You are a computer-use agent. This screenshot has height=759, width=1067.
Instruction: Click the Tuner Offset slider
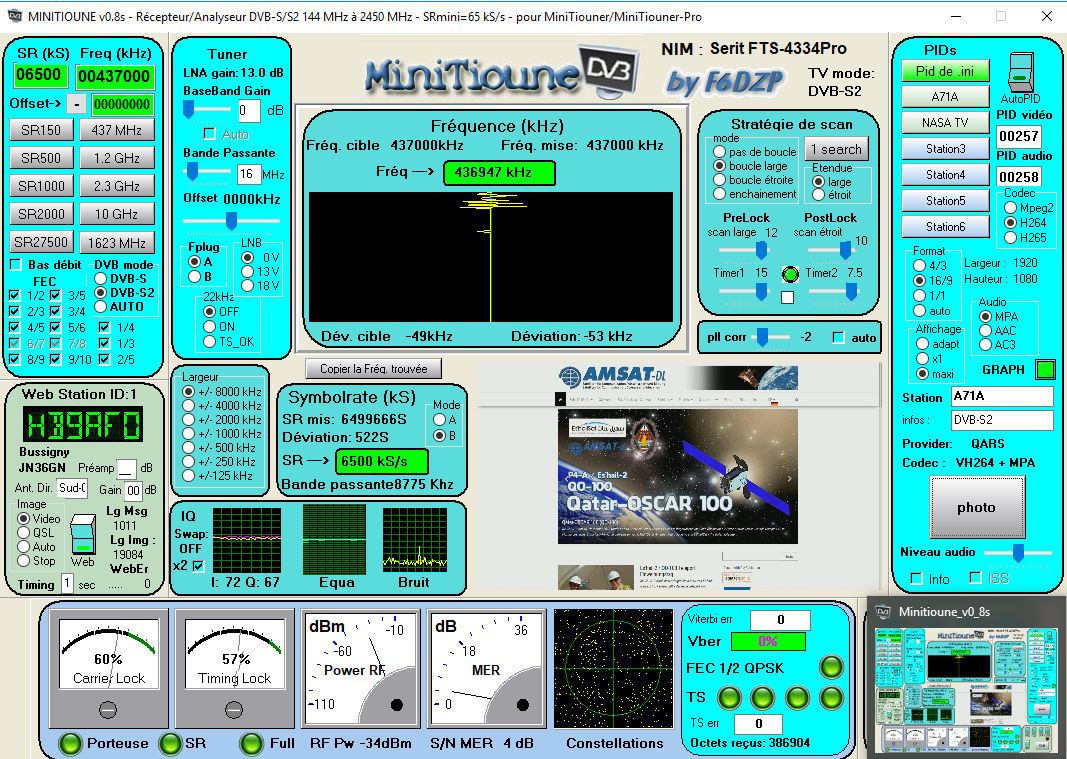pyautogui.click(x=231, y=221)
